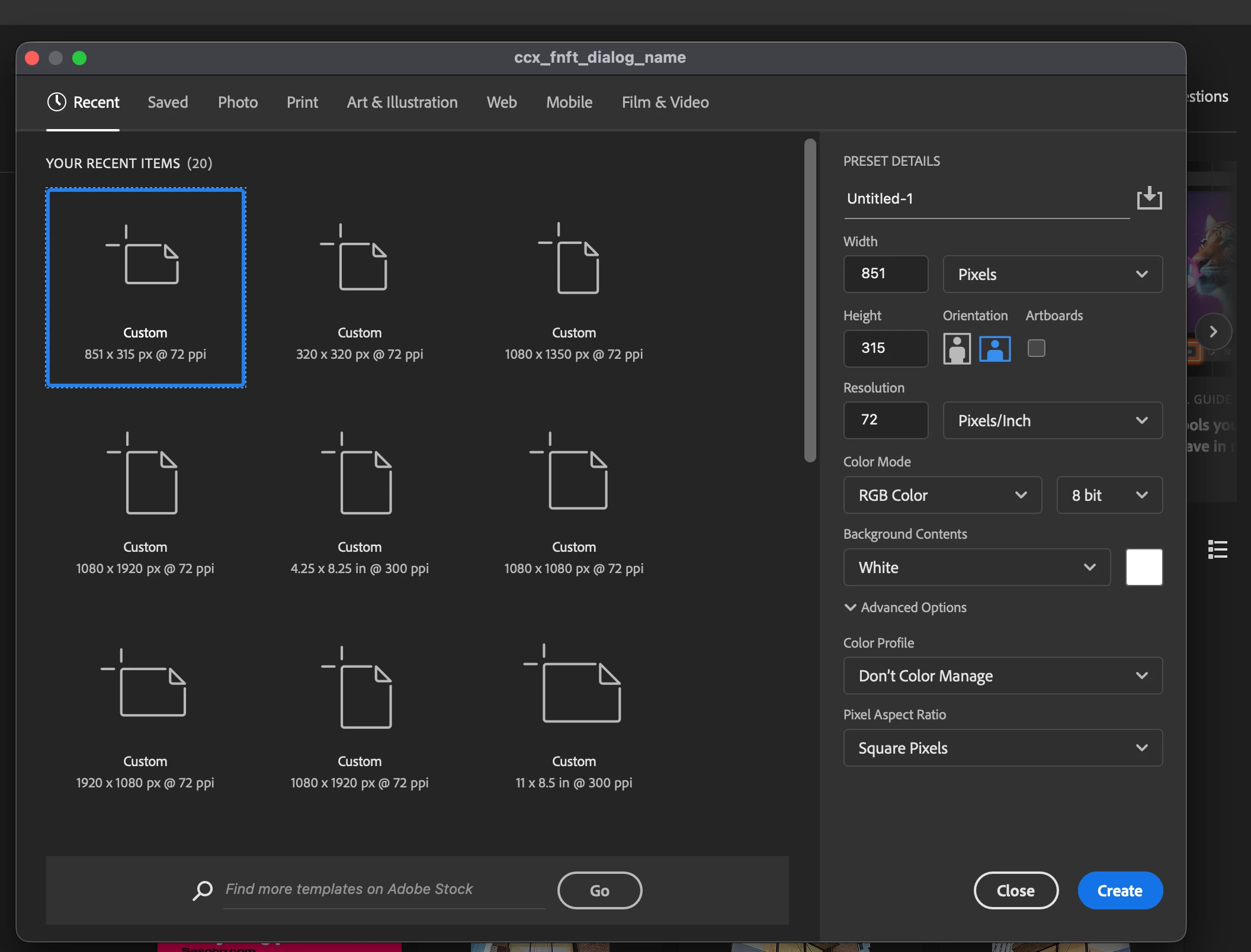The width and height of the screenshot is (1251, 952).
Task: Open the RGB Color mode dropdown
Action: pos(942,495)
